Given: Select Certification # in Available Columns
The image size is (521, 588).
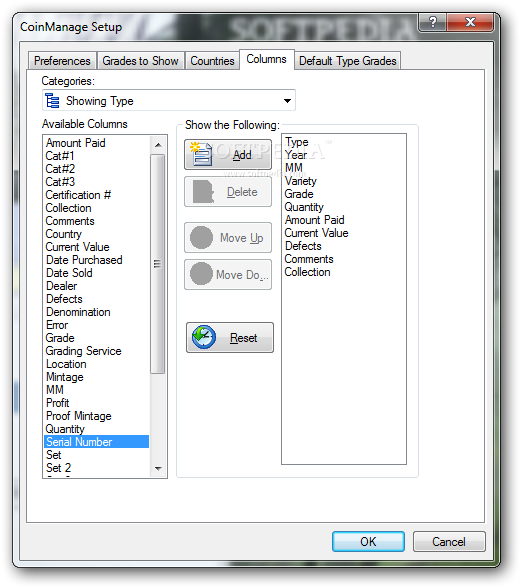Looking at the screenshot, I should pyautogui.click(x=97, y=195).
